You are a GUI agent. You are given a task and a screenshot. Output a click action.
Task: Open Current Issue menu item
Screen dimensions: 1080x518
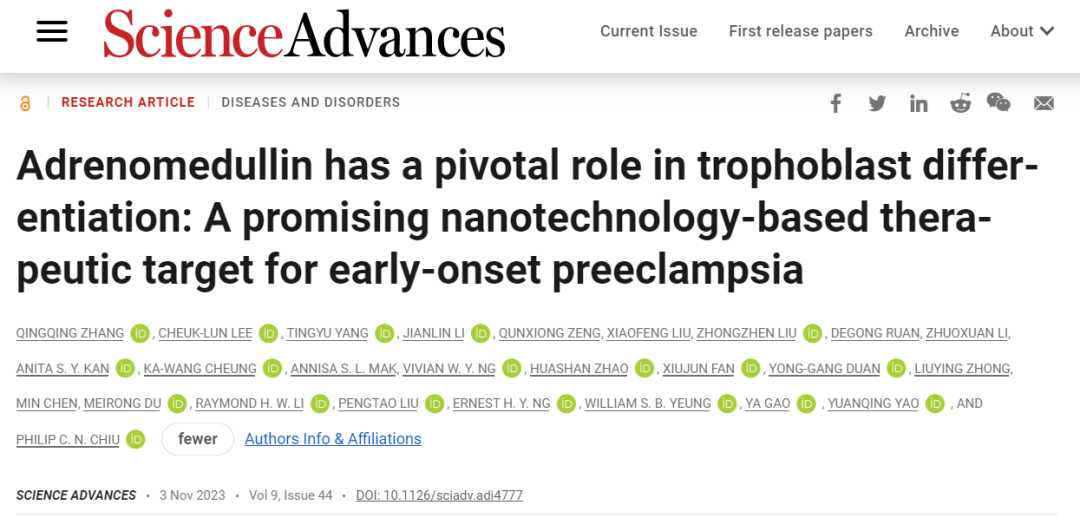coord(649,31)
